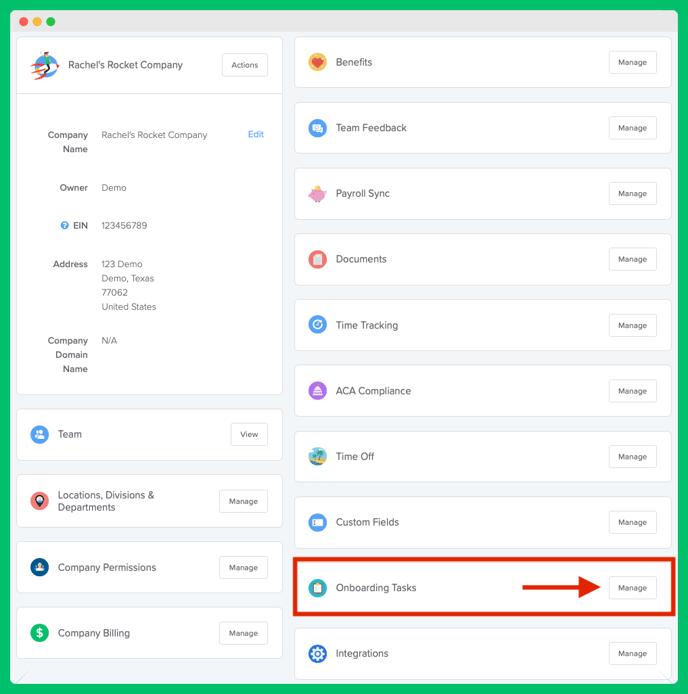Open the company Actions button

(245, 65)
